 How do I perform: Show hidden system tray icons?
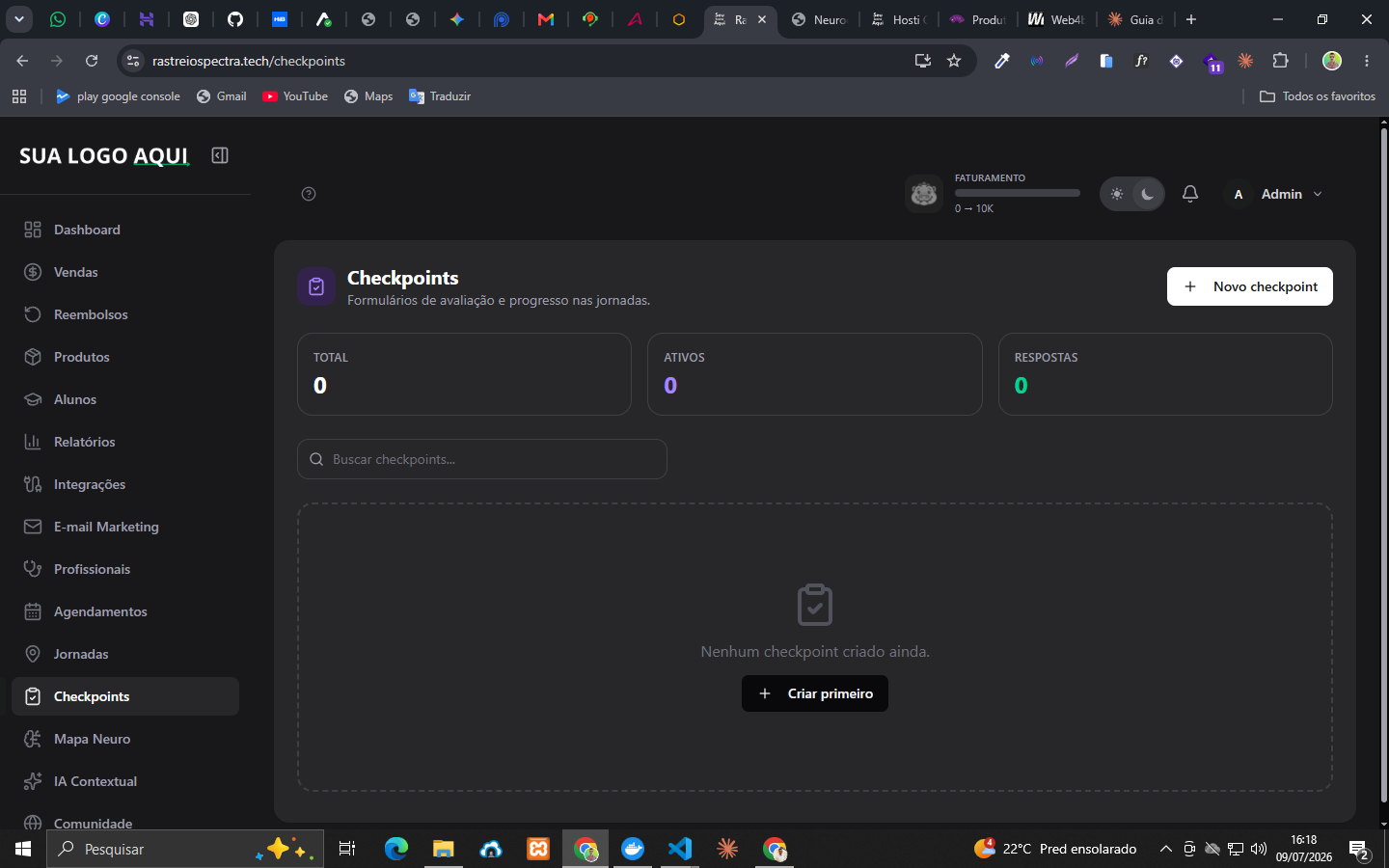[1165, 849]
